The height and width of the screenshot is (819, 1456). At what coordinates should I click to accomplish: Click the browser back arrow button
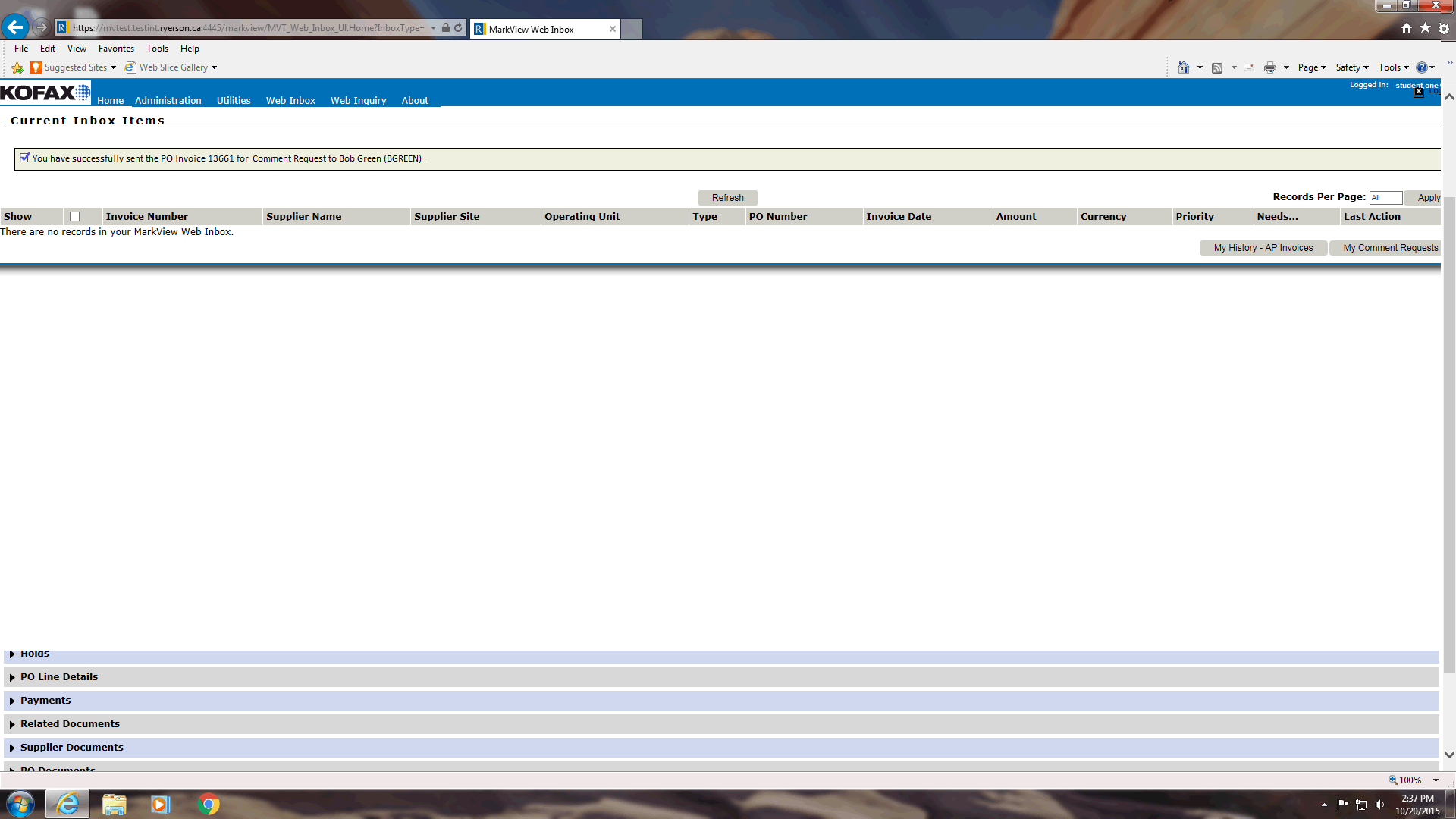[15, 27]
